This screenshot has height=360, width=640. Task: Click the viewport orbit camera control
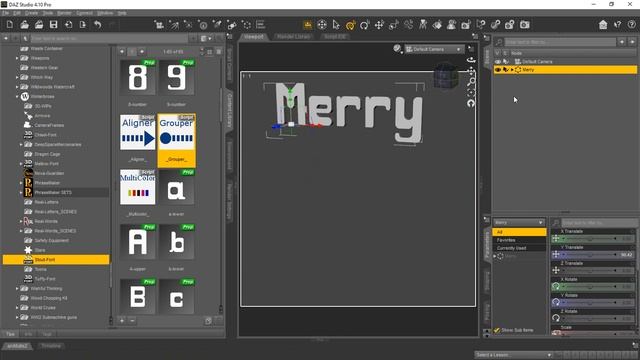471,60
